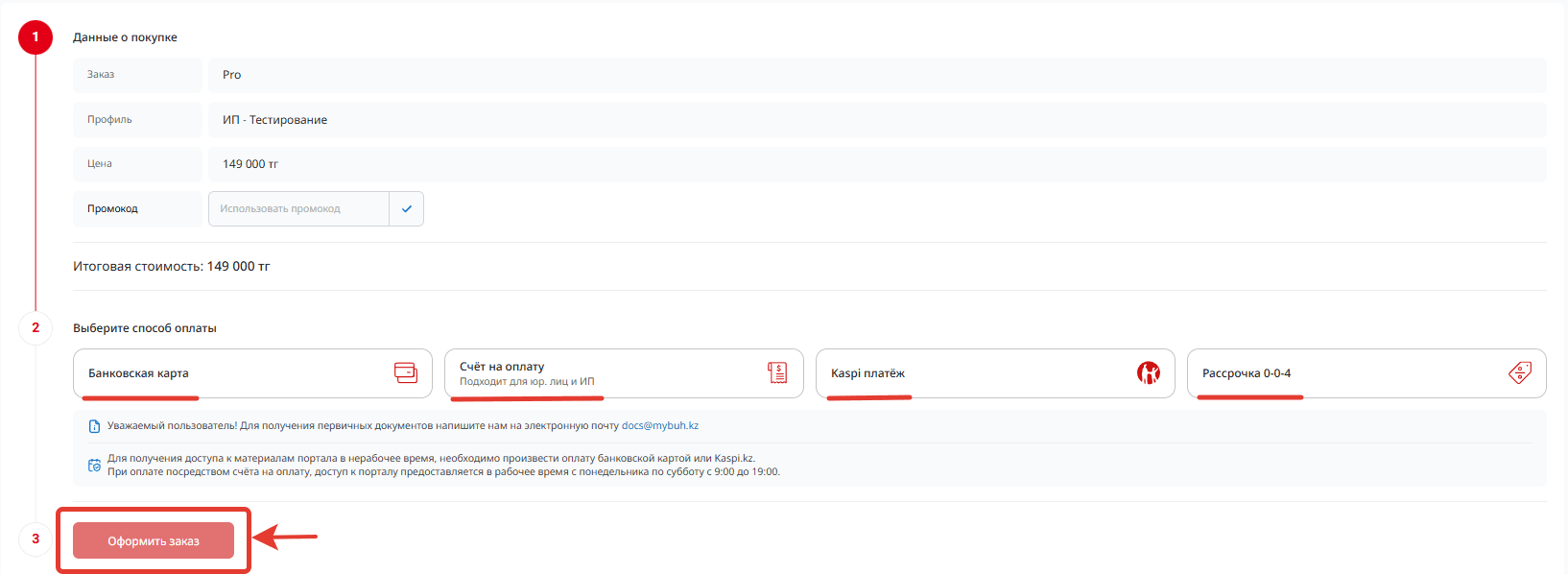Click the document icon beside user notice
Viewport: 1568px width, 574px height.
click(x=94, y=426)
